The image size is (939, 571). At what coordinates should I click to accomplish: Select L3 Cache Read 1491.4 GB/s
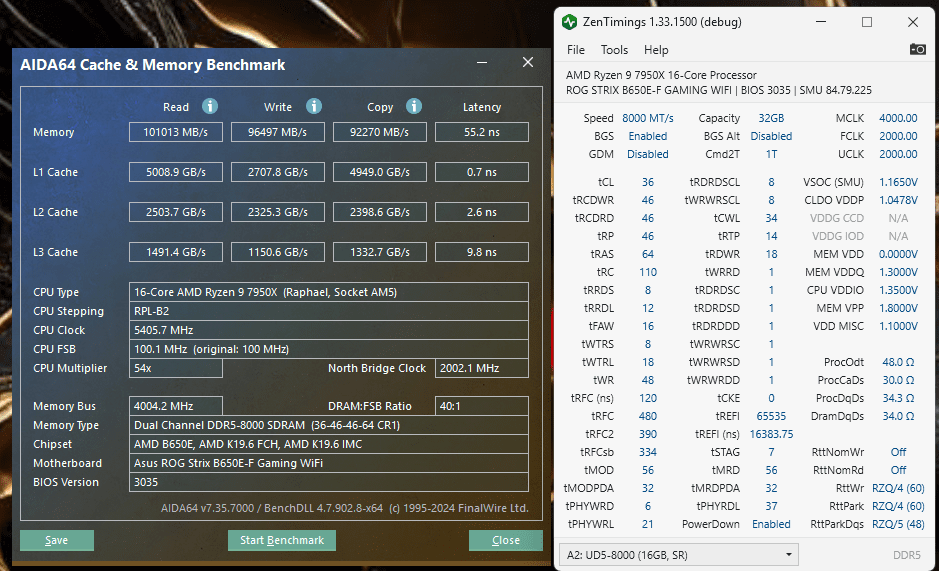pyautogui.click(x=175, y=252)
